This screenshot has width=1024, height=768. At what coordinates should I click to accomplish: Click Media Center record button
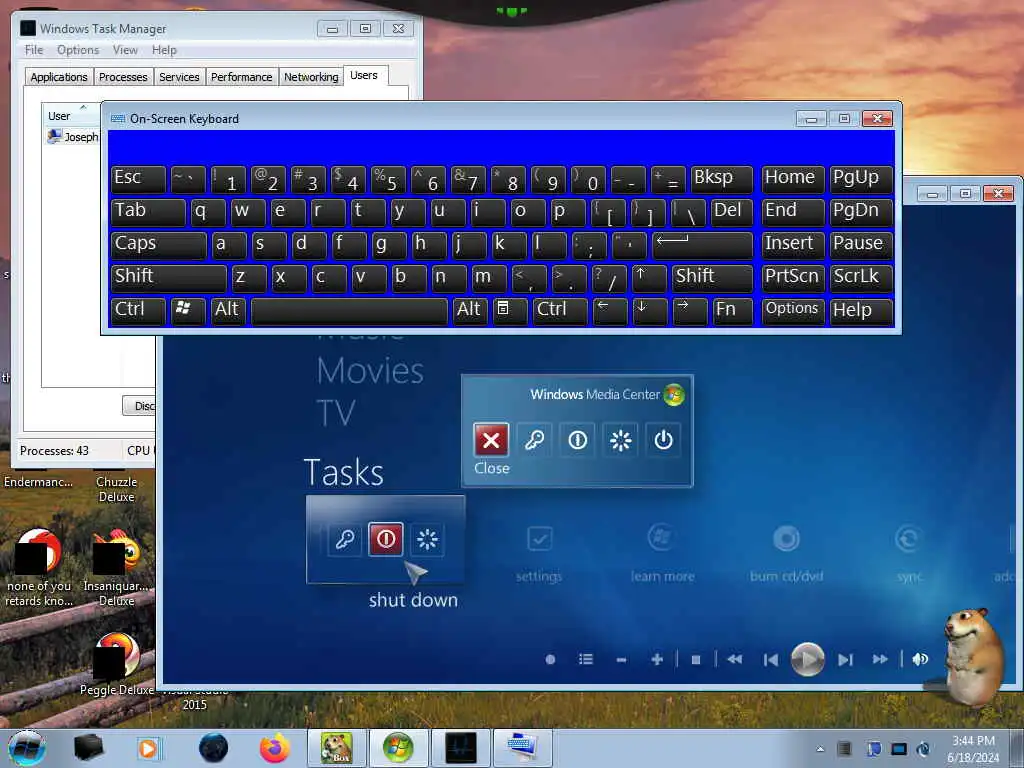[551, 660]
